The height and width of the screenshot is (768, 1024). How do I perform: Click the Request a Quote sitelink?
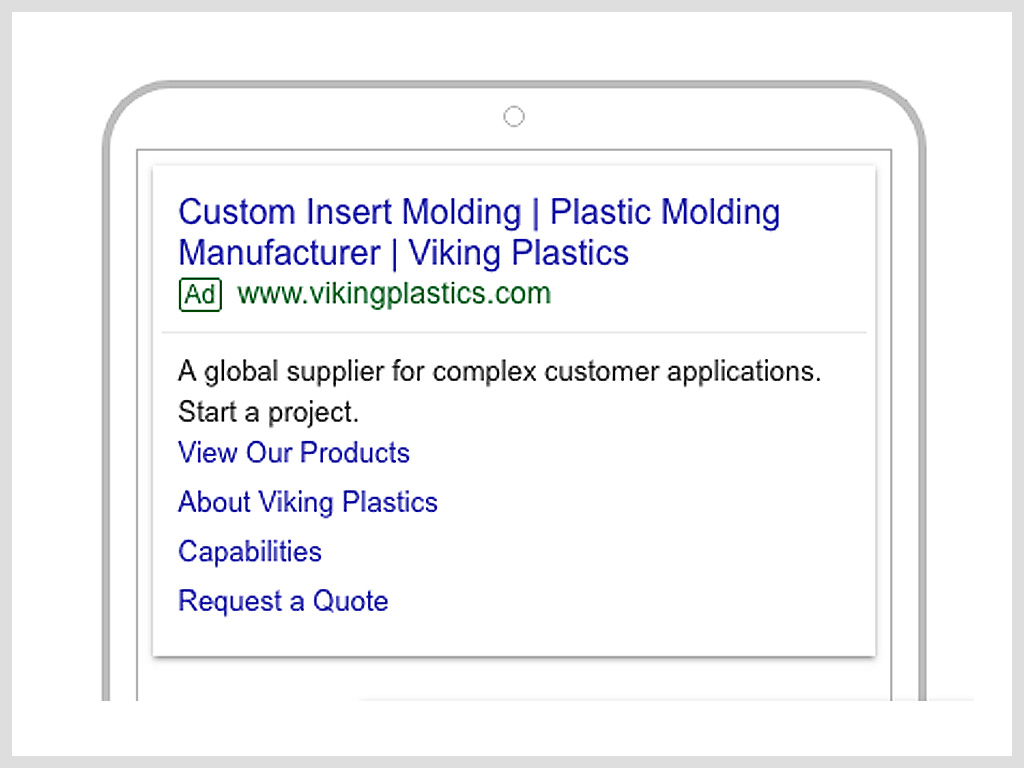pos(283,601)
